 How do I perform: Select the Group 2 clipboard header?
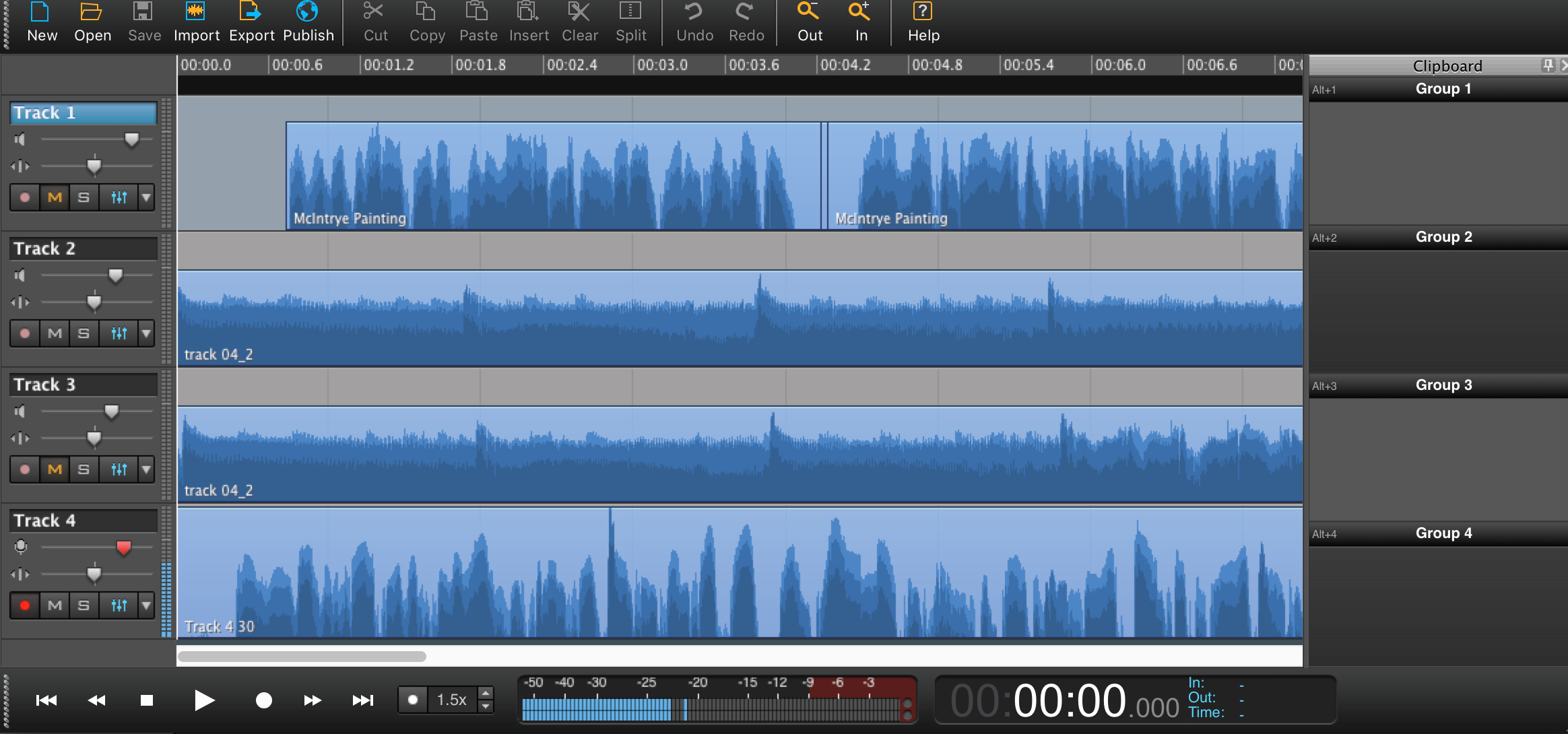coord(1443,237)
